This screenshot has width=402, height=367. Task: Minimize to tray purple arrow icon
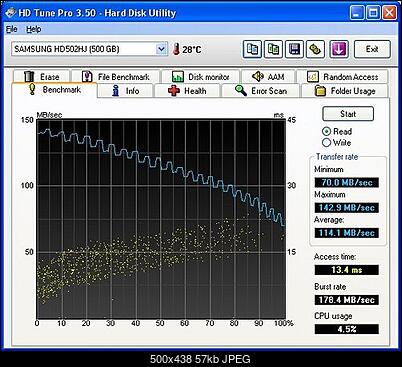[x=339, y=49]
